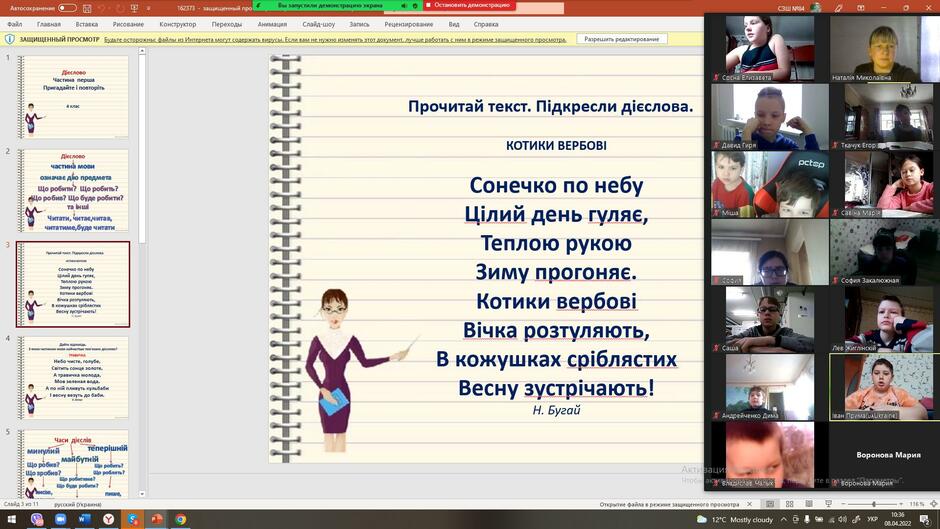Open the Слайд-шоу ribbon tab
Screen dimensions: 940x529
(x=318, y=25)
